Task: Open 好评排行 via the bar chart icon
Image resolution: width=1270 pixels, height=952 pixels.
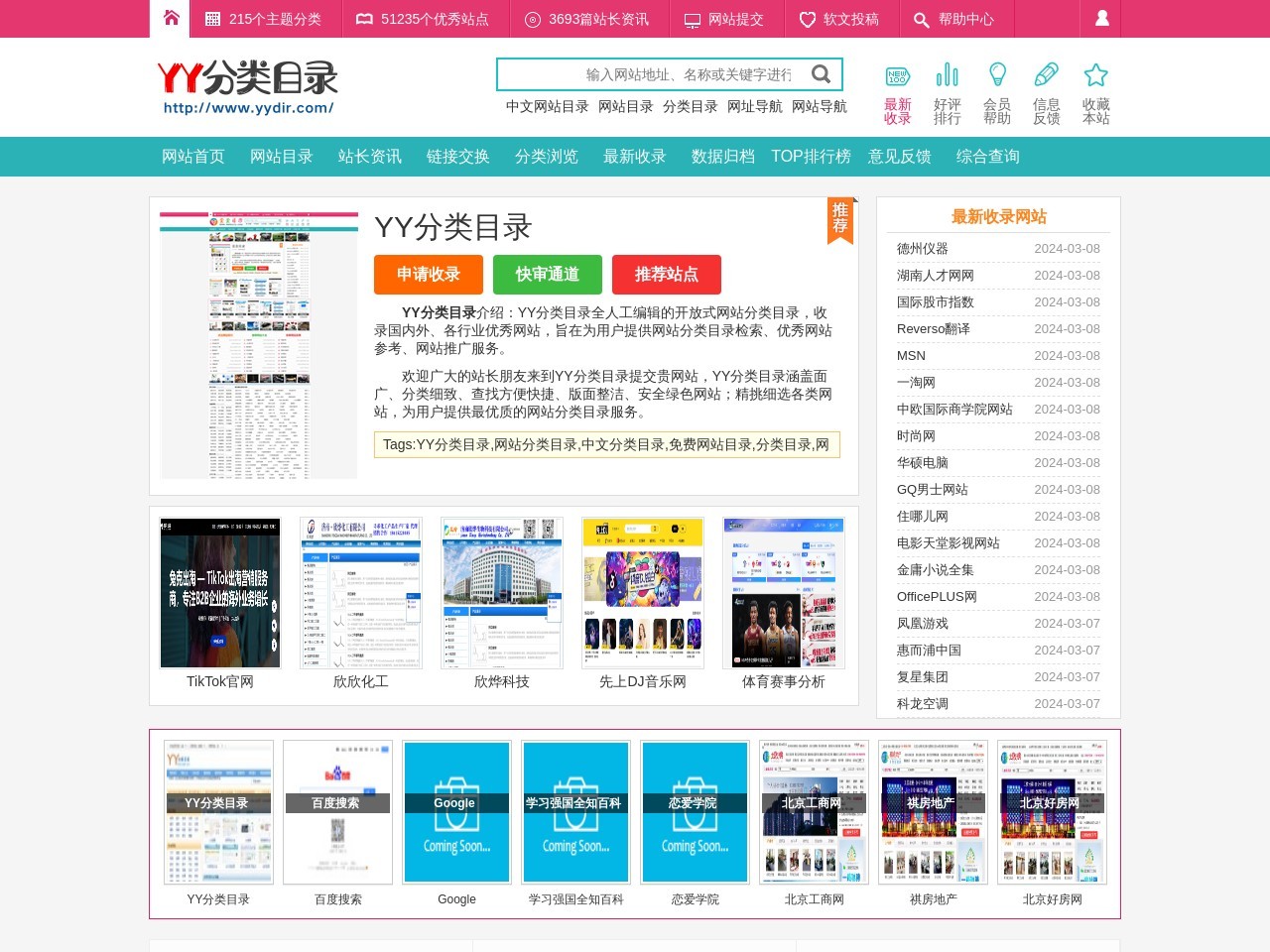Action: click(x=947, y=73)
